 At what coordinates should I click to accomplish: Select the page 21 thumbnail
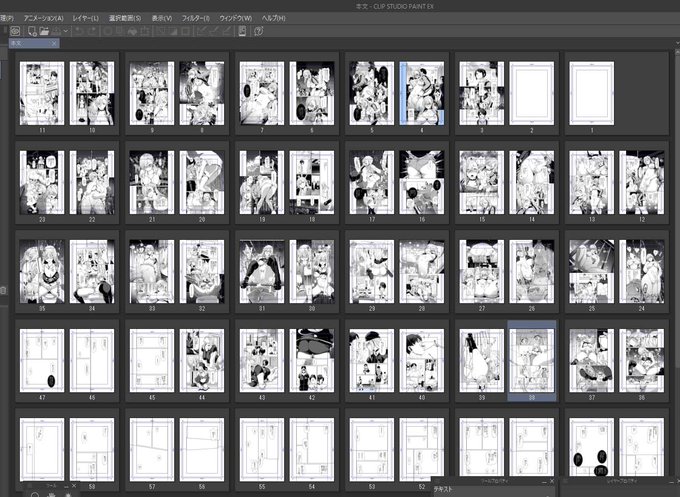coord(152,182)
